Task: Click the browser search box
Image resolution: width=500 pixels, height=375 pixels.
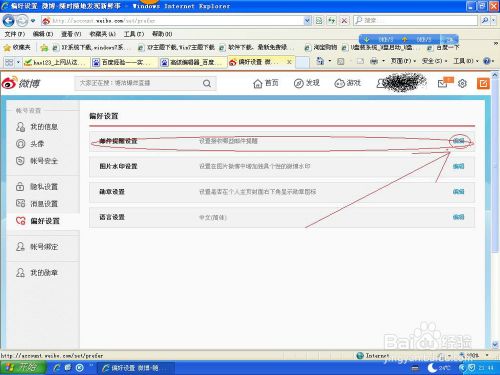Action: (415, 20)
